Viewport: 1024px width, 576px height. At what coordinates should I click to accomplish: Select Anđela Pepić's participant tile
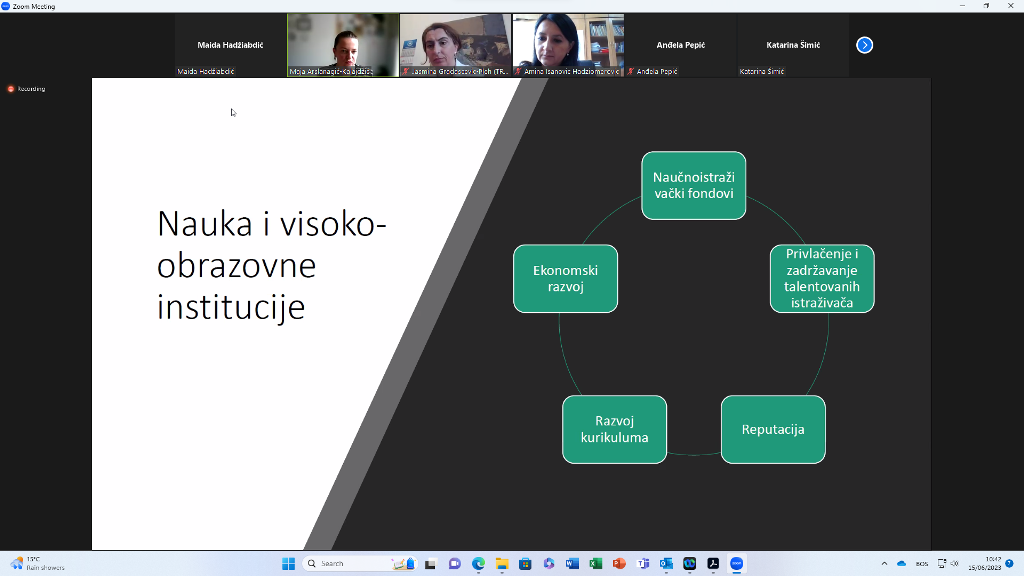681,45
